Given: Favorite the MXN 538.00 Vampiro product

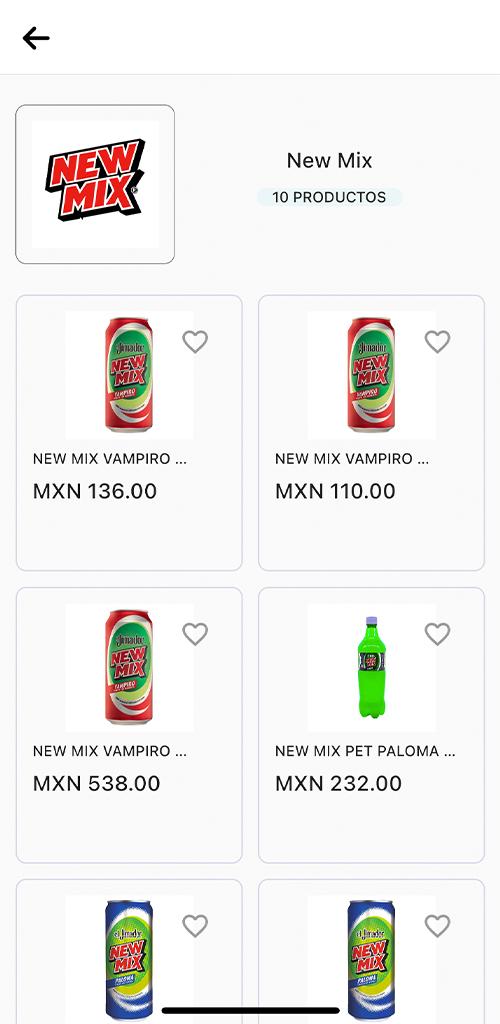Looking at the screenshot, I should pyautogui.click(x=195, y=634).
